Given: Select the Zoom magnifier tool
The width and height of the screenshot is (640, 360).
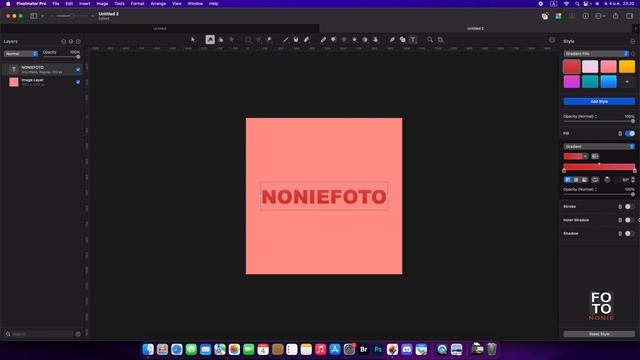Looking at the screenshot, I should tap(430, 40).
